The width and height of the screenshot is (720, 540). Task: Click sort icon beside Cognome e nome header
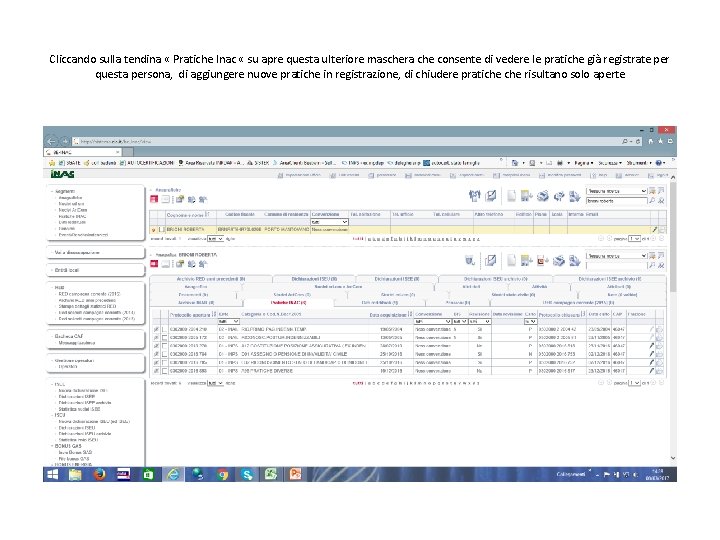click(x=207, y=214)
